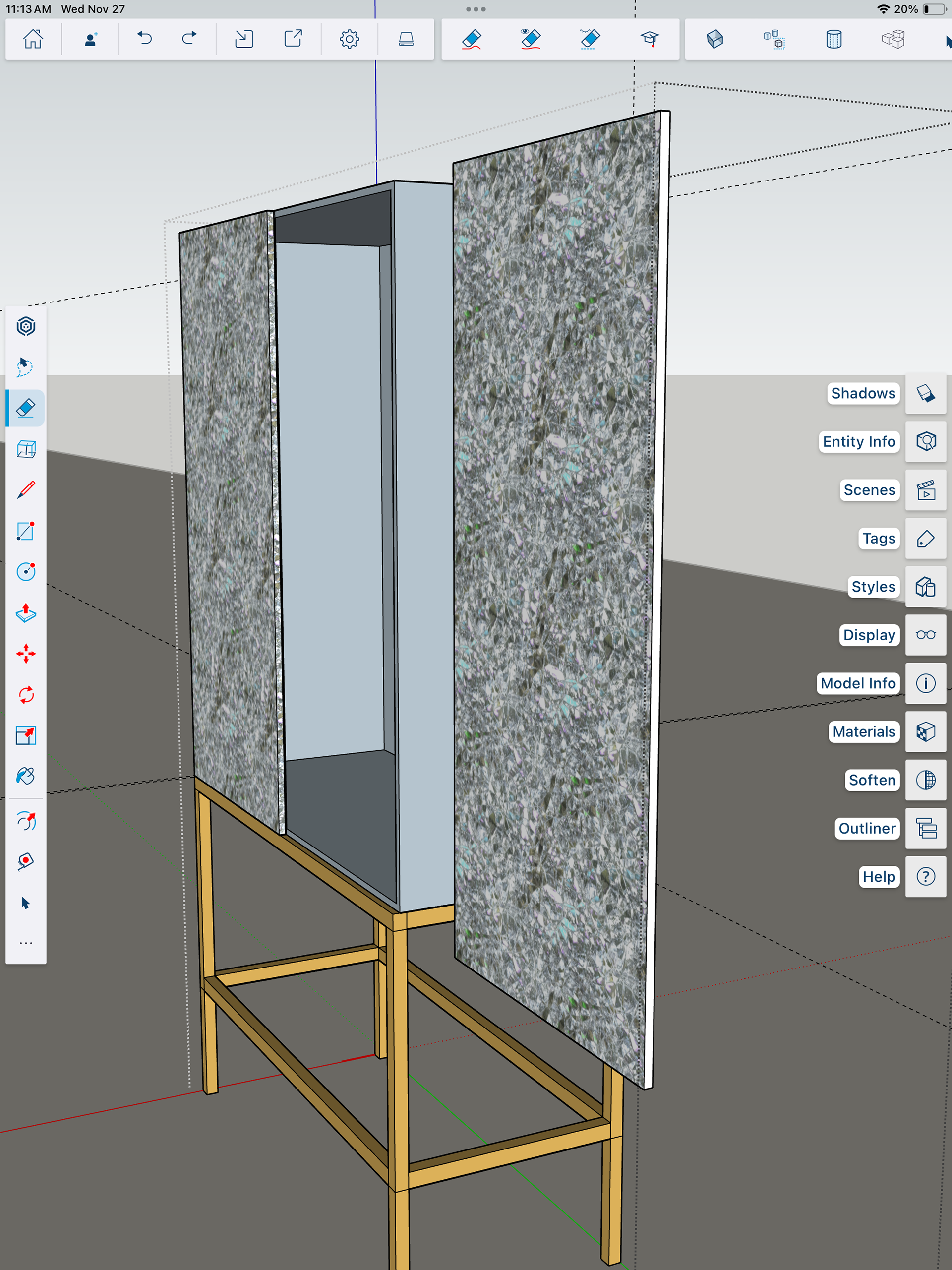Expand the Tags panel
Image resolution: width=952 pixels, height=1270 pixels.
[x=925, y=539]
